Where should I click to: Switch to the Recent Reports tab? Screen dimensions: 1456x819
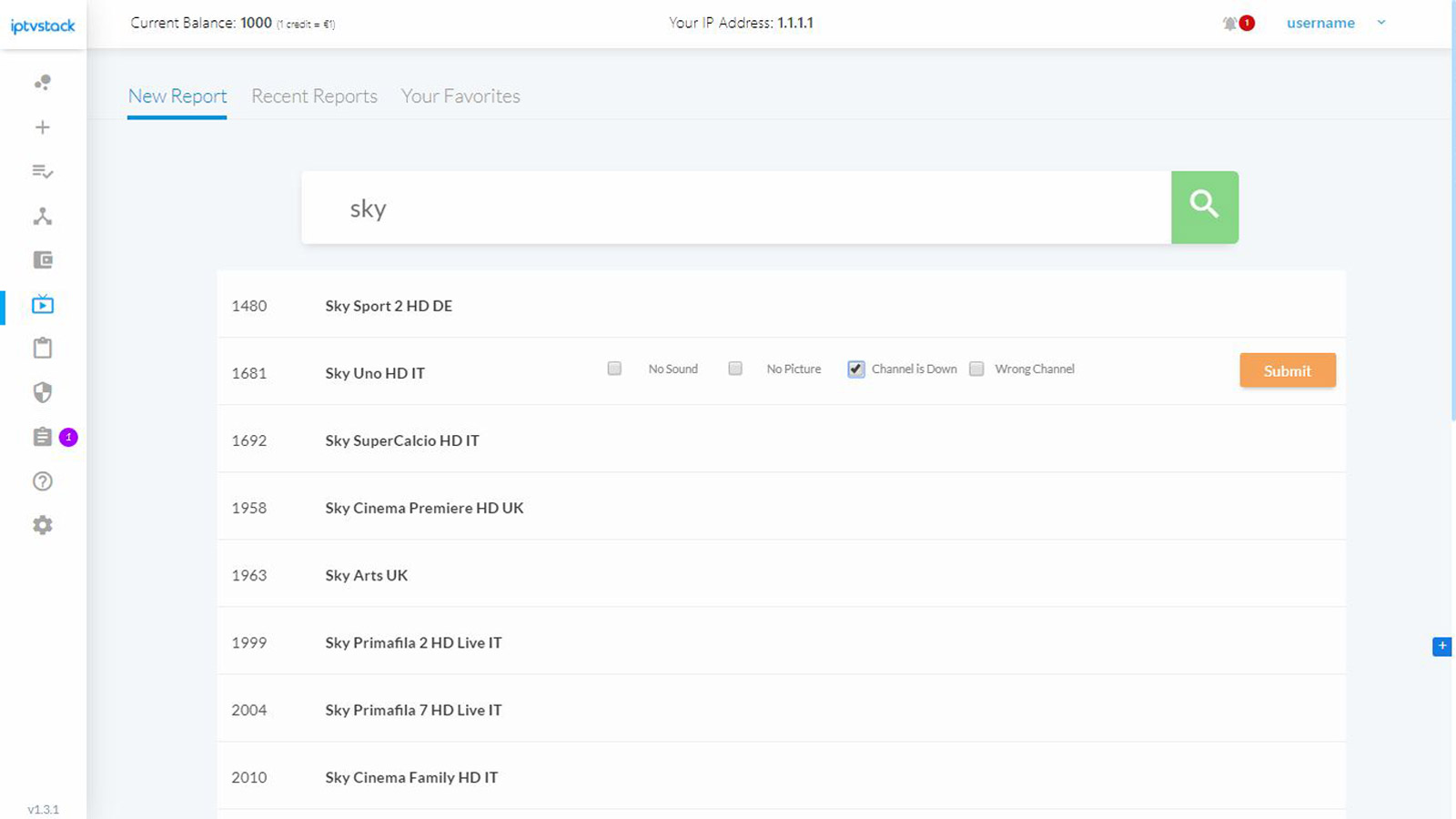[x=314, y=96]
